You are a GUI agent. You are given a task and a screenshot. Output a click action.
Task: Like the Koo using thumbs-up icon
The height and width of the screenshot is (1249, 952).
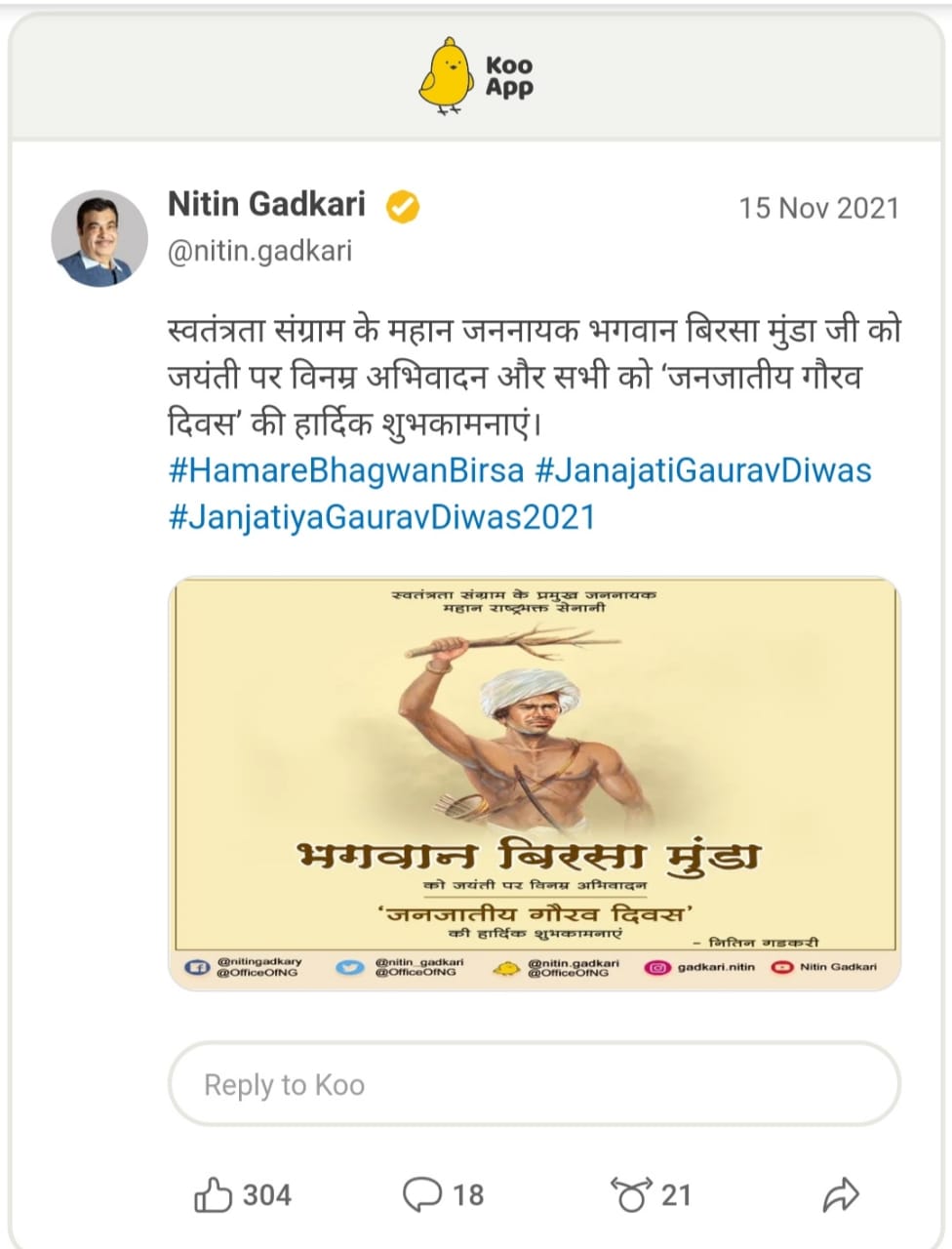pyautogui.click(x=214, y=1194)
